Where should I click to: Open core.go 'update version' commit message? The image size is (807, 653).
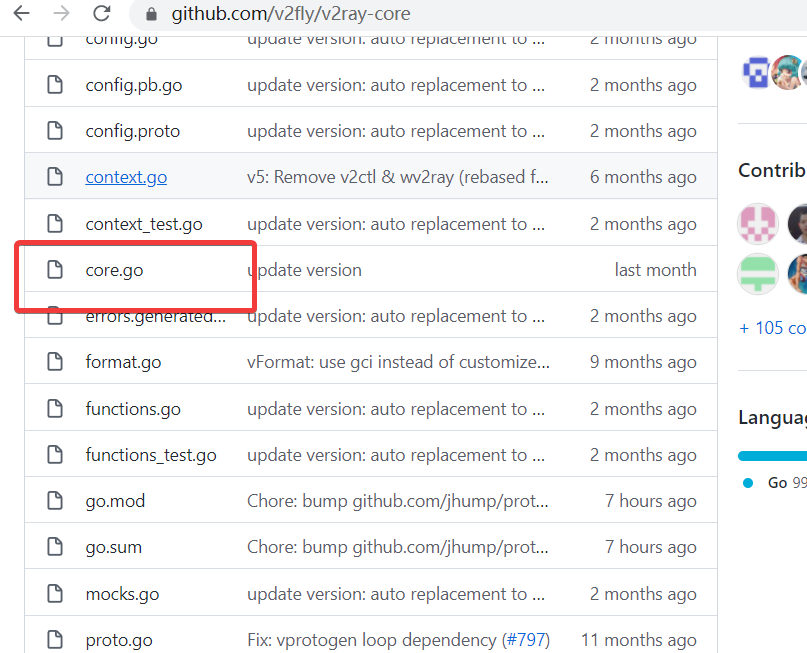click(304, 270)
